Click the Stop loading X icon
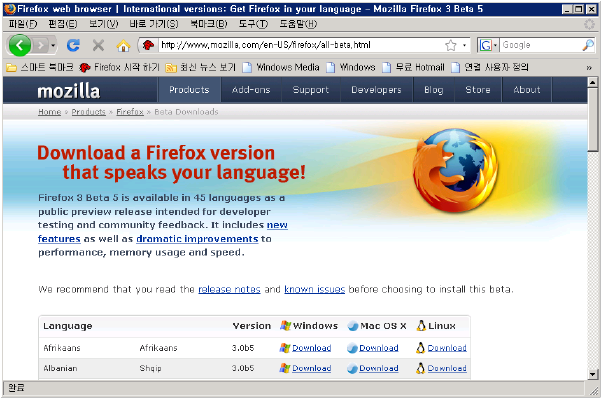The width and height of the screenshot is (601, 398). 99,45
